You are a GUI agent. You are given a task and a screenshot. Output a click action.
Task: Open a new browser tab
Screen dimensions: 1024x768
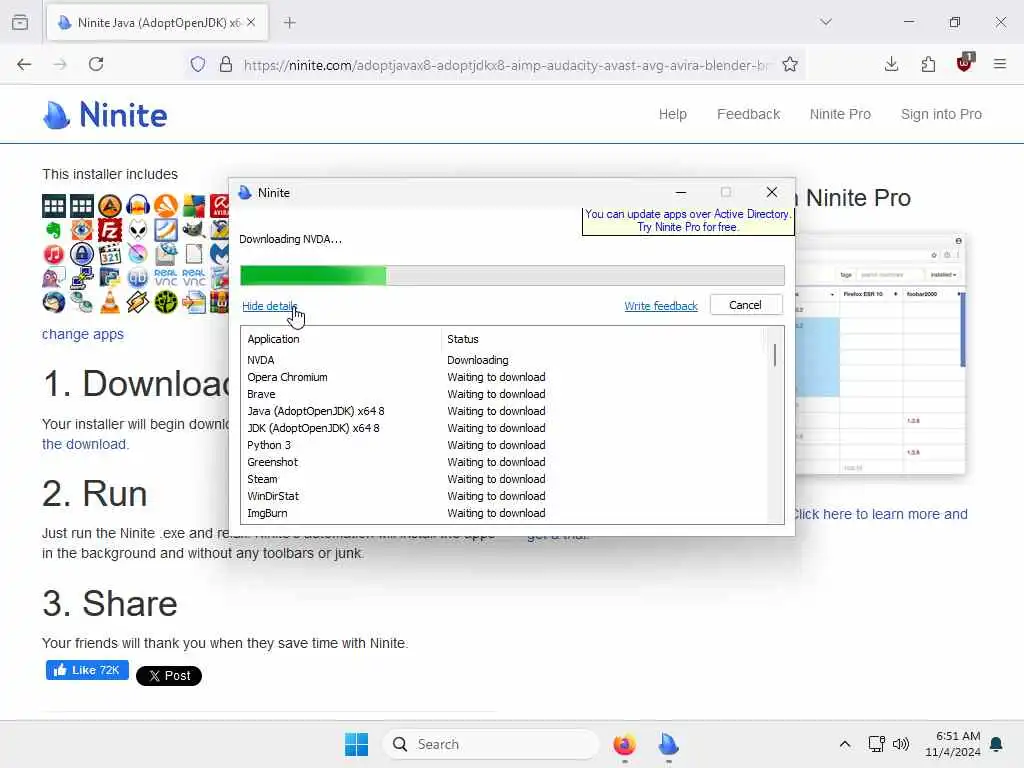tap(289, 22)
